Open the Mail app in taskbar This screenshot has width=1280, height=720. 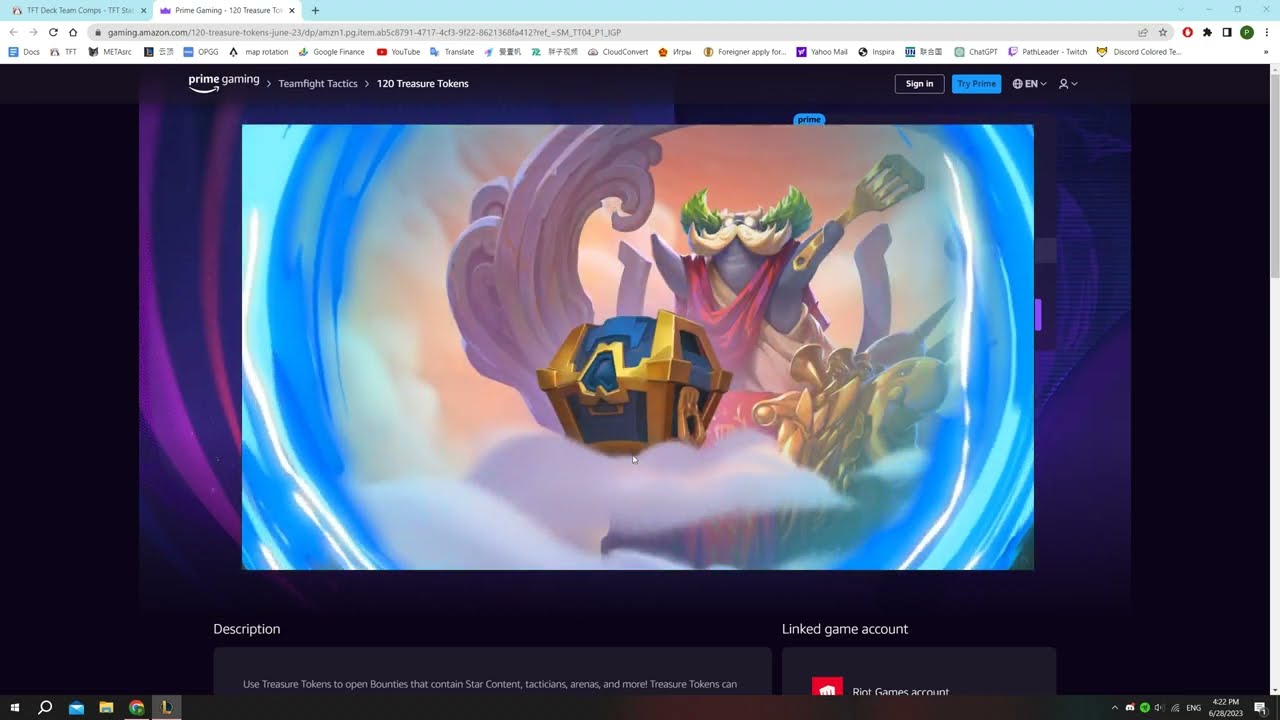click(x=76, y=708)
